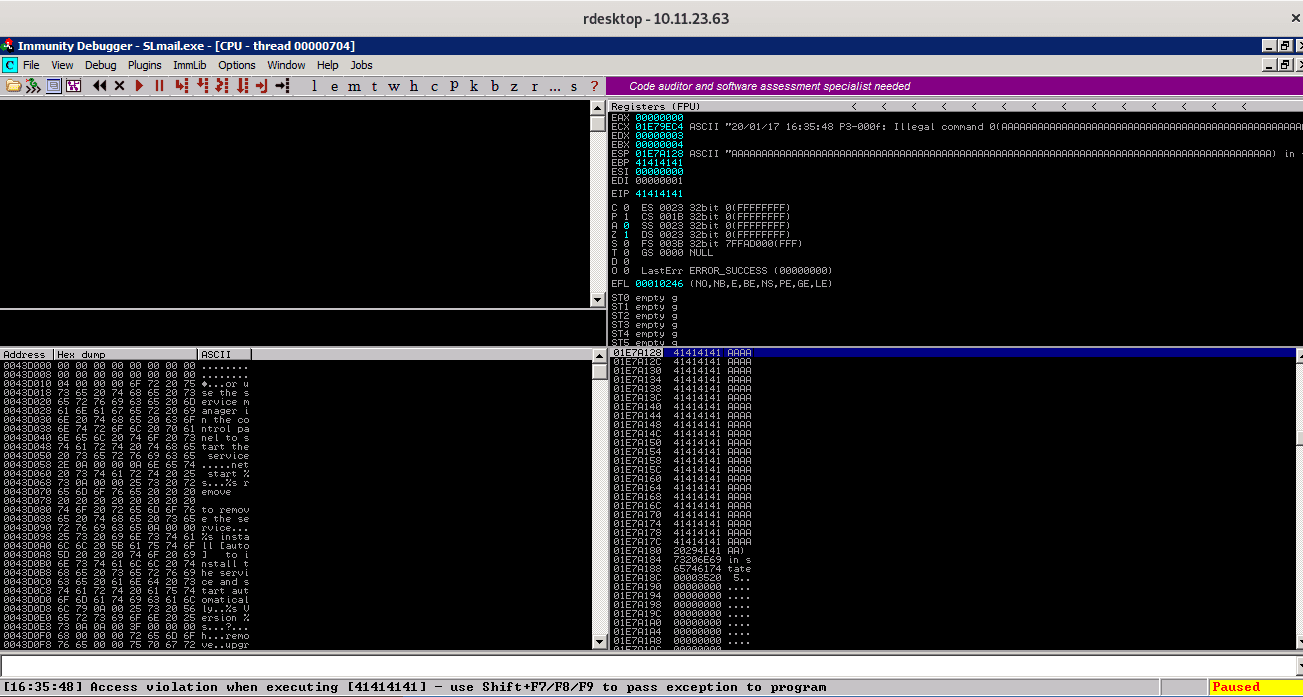Select ESP register value 01E7A128
The image size is (1303, 697).
pos(659,154)
